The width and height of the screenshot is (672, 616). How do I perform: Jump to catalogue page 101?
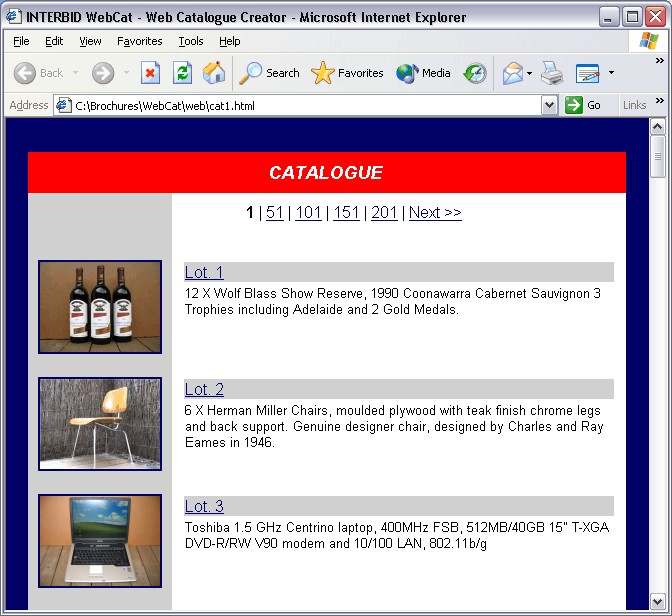309,213
